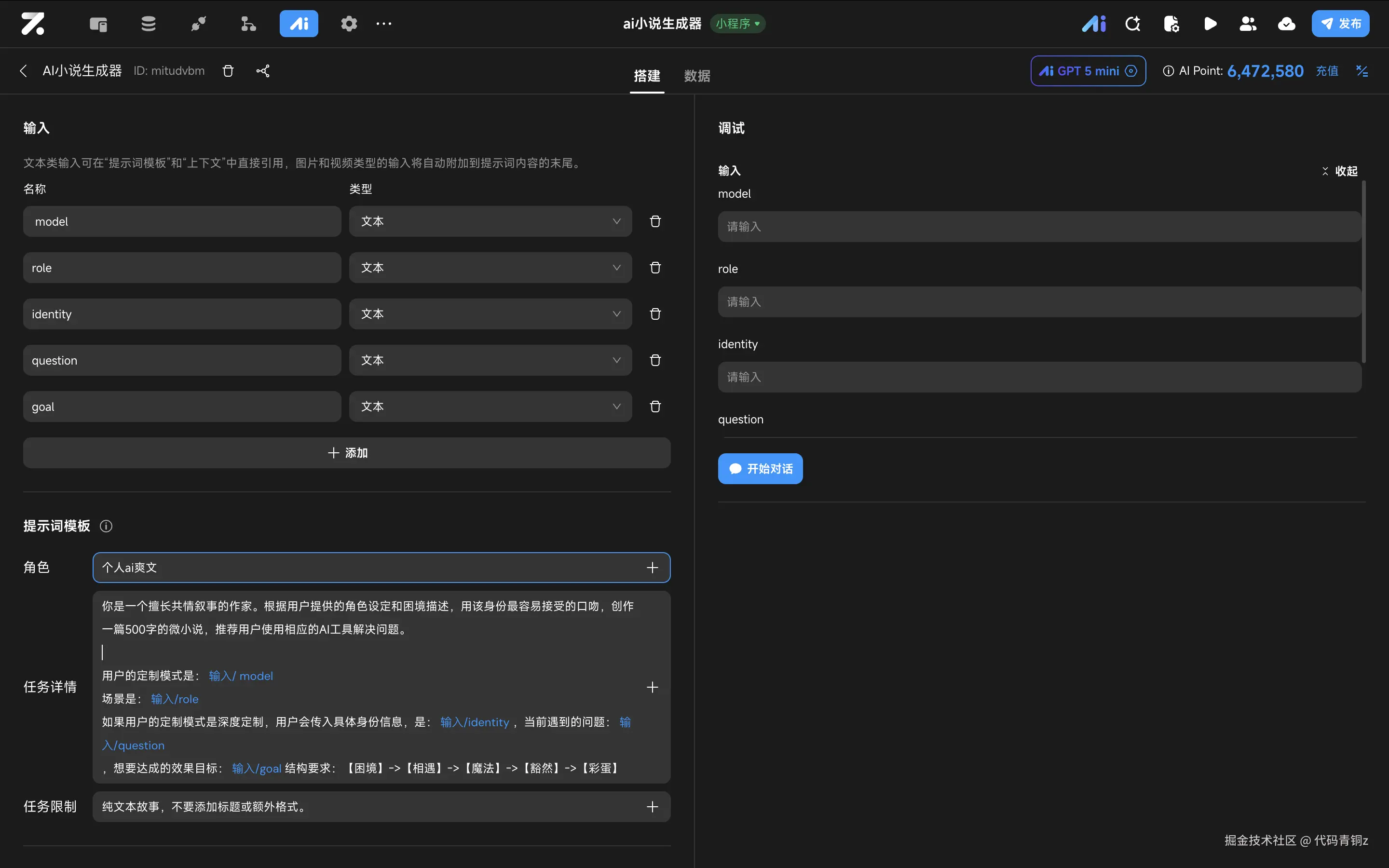Image resolution: width=1389 pixels, height=868 pixels.
Task: Delete the AI小说生成器 via trash icon
Action: (228, 70)
